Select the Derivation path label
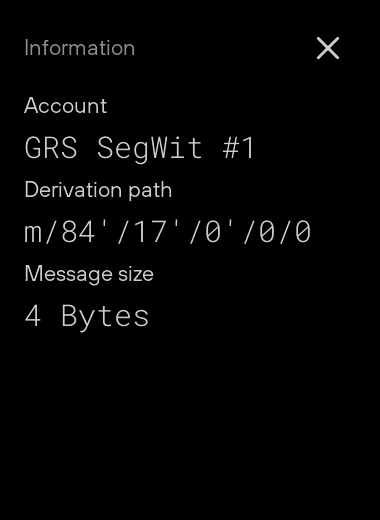 (x=98, y=190)
